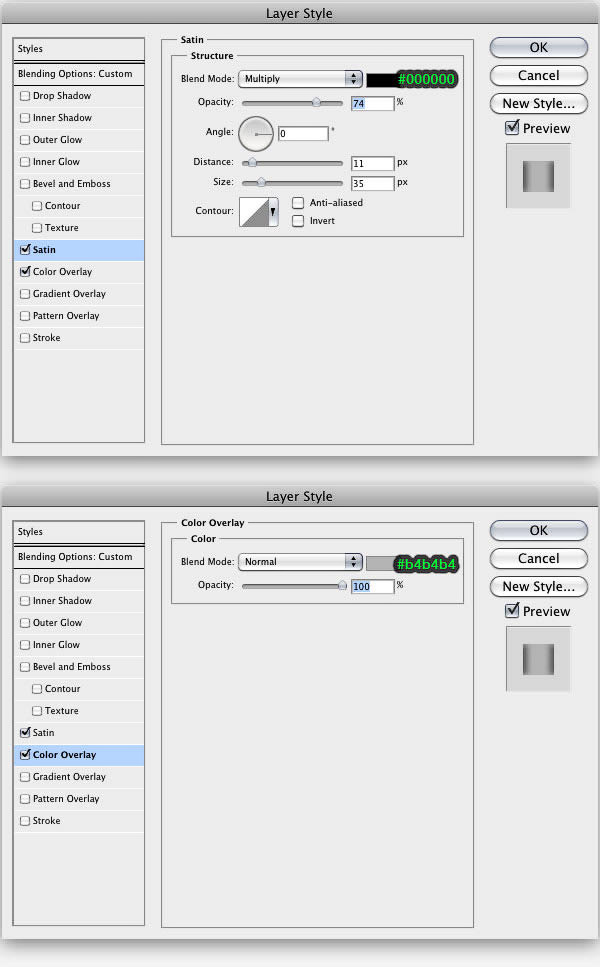Click the Satin Angle dial

256,134
